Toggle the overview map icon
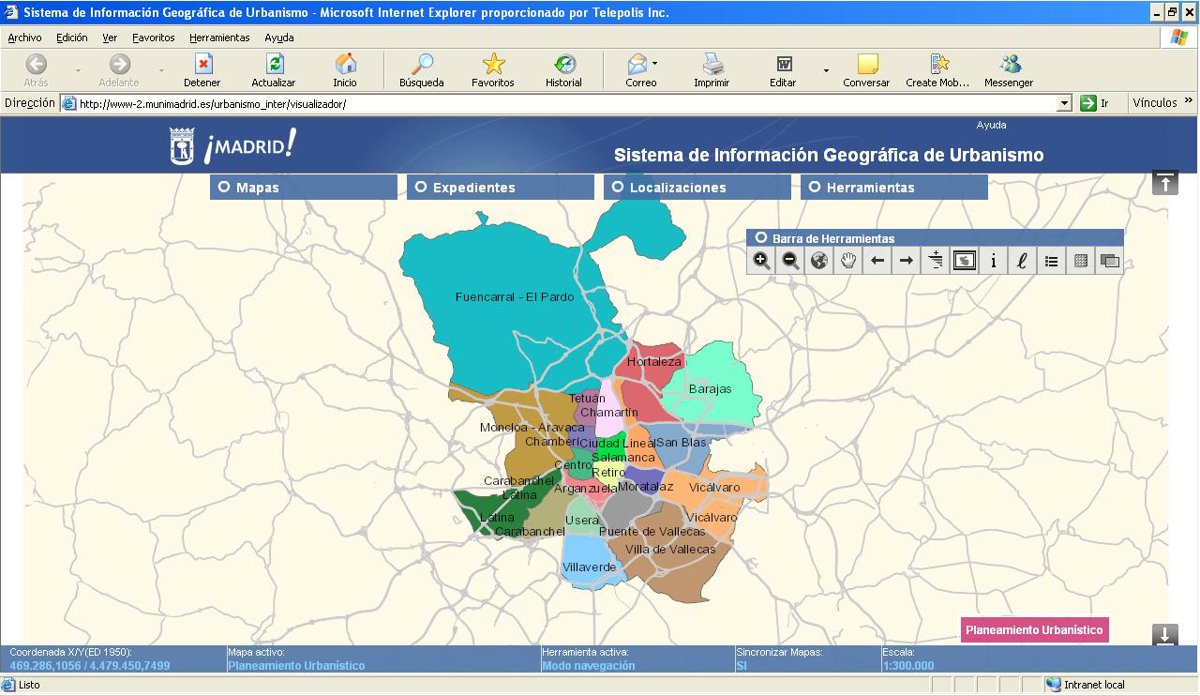The height and width of the screenshot is (696, 1200). pyautogui.click(x=964, y=261)
